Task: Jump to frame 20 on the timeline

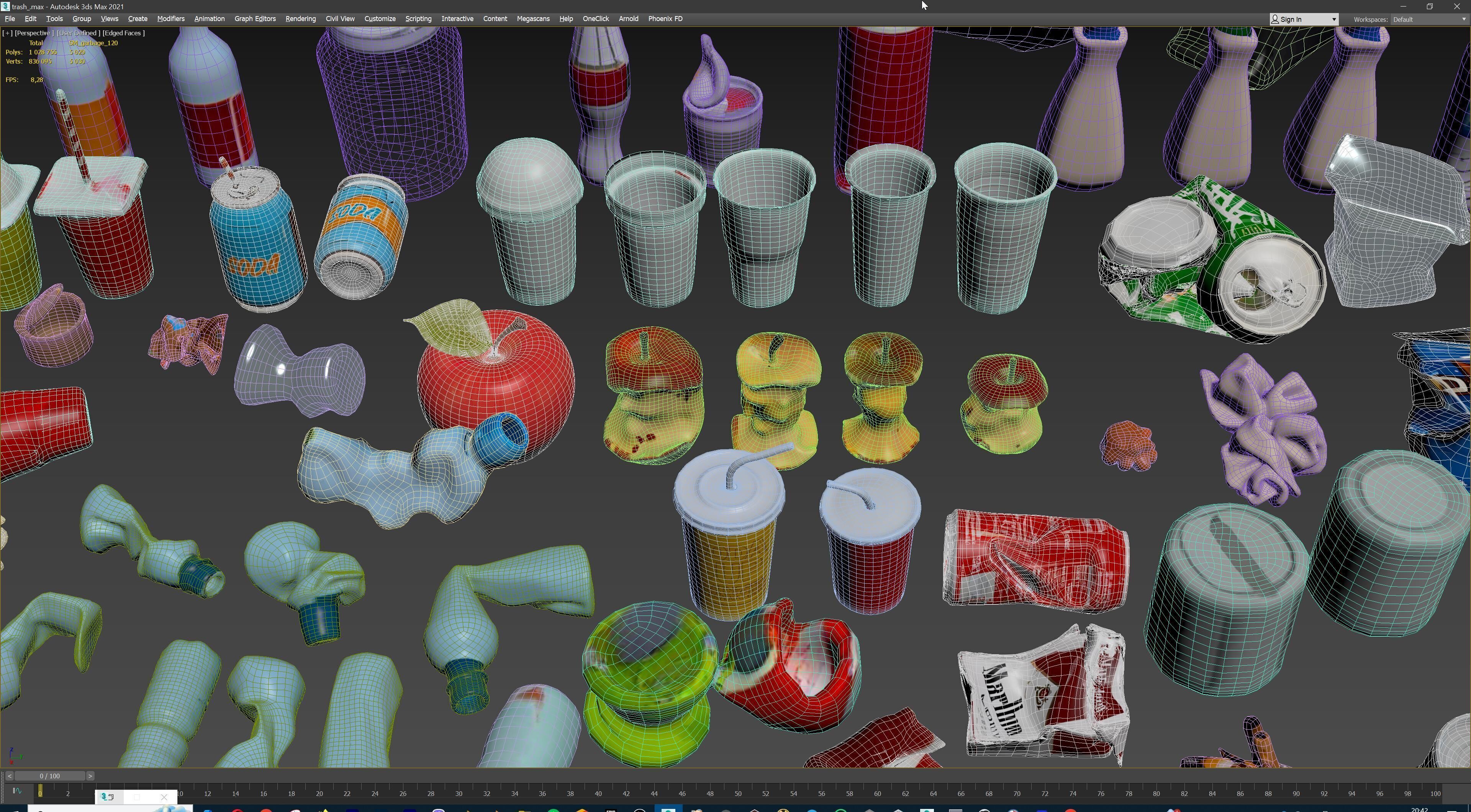Action: (x=319, y=793)
